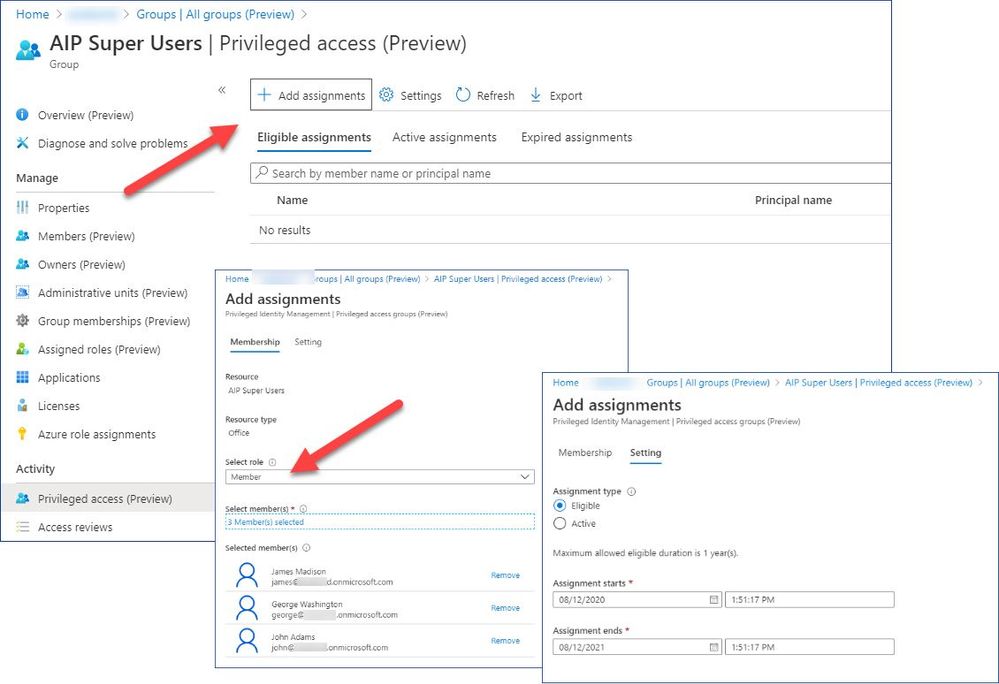Open the Select role Member dropdown

click(x=380, y=476)
